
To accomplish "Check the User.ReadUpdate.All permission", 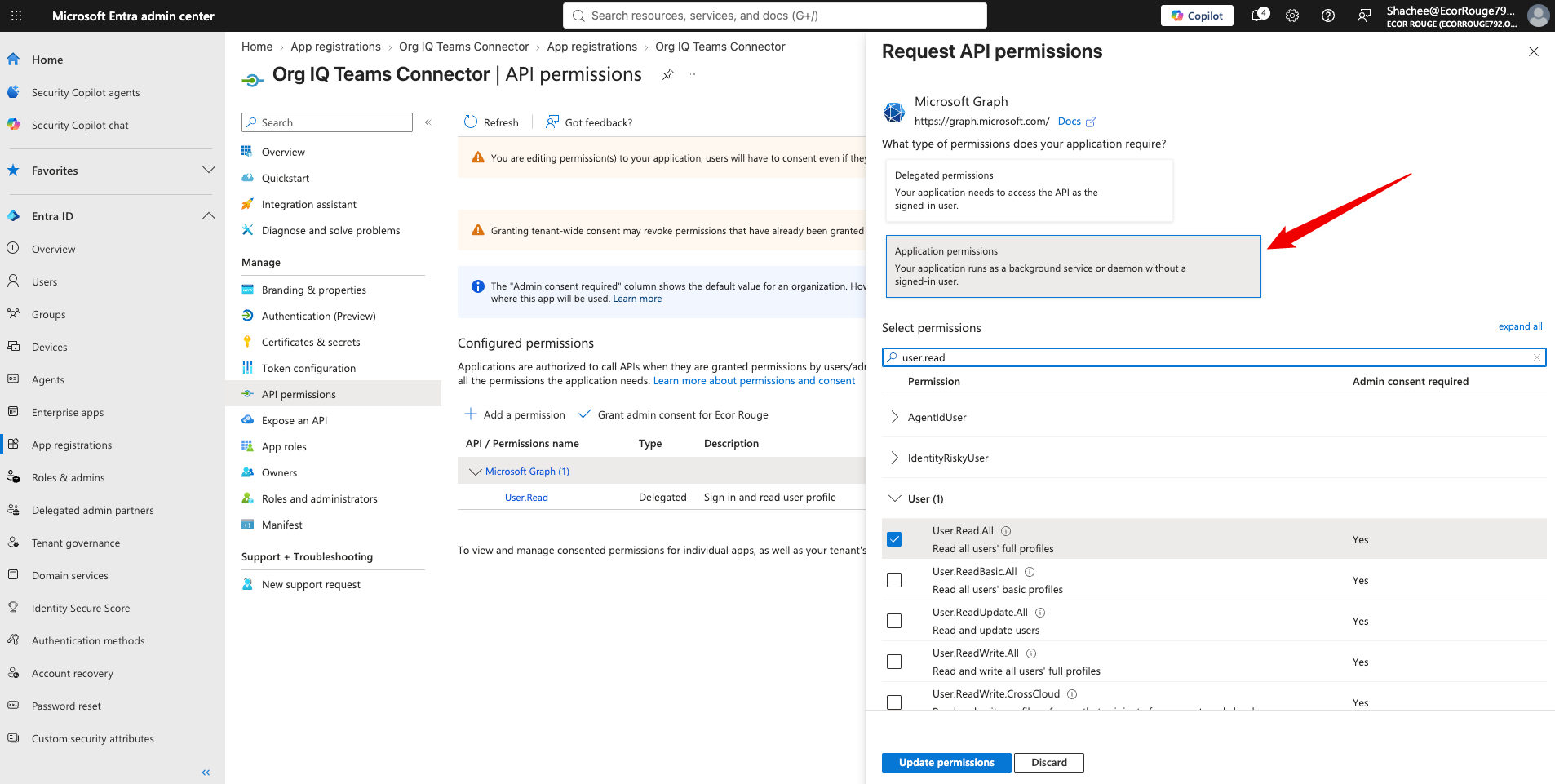I will [894, 621].
